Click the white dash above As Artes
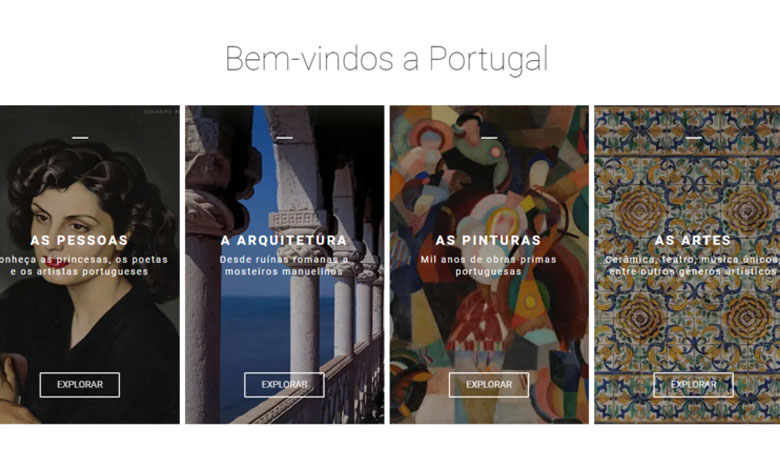The width and height of the screenshot is (780, 468). coord(693,138)
